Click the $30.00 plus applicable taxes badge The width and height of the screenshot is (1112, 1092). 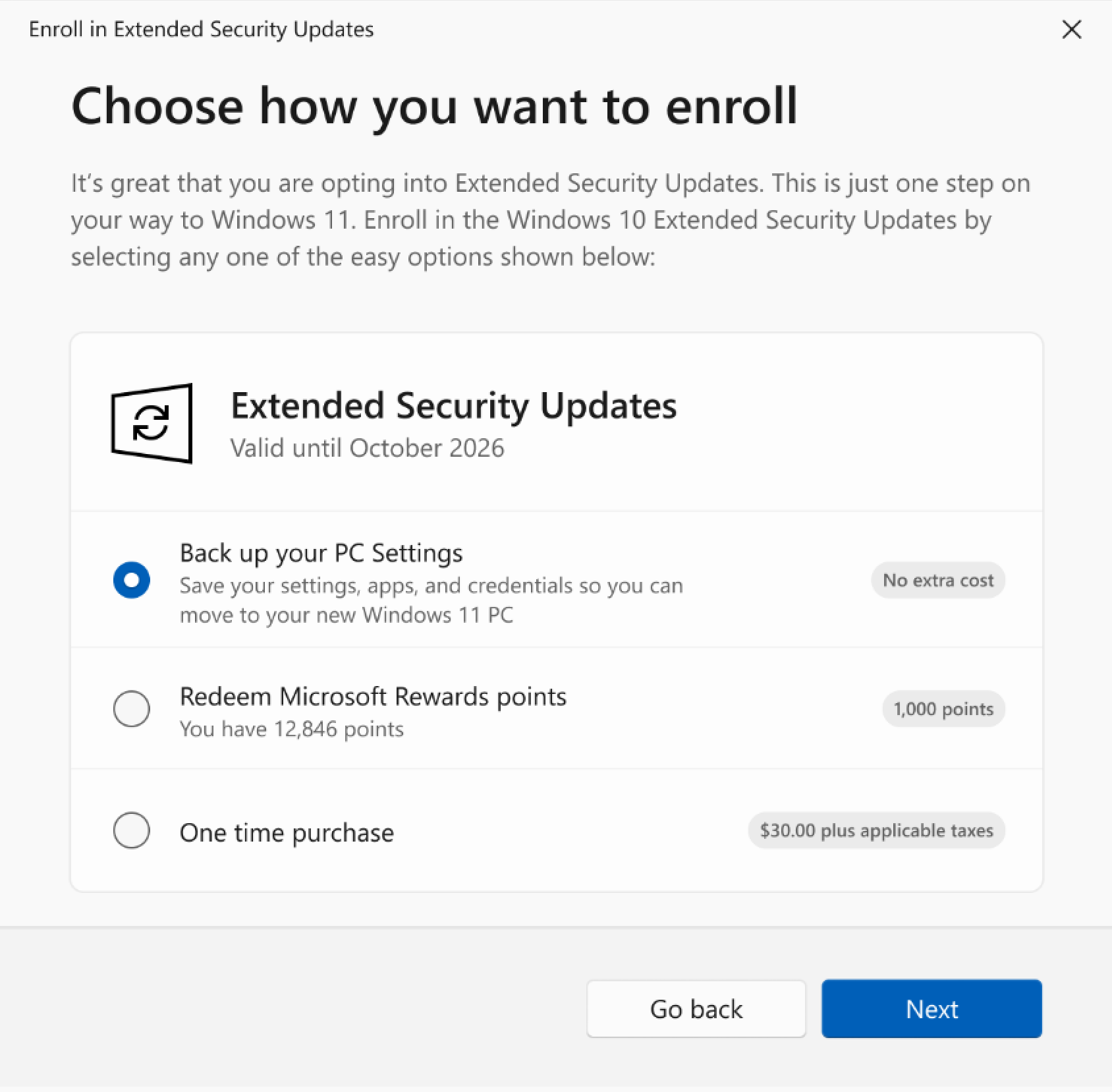(876, 830)
